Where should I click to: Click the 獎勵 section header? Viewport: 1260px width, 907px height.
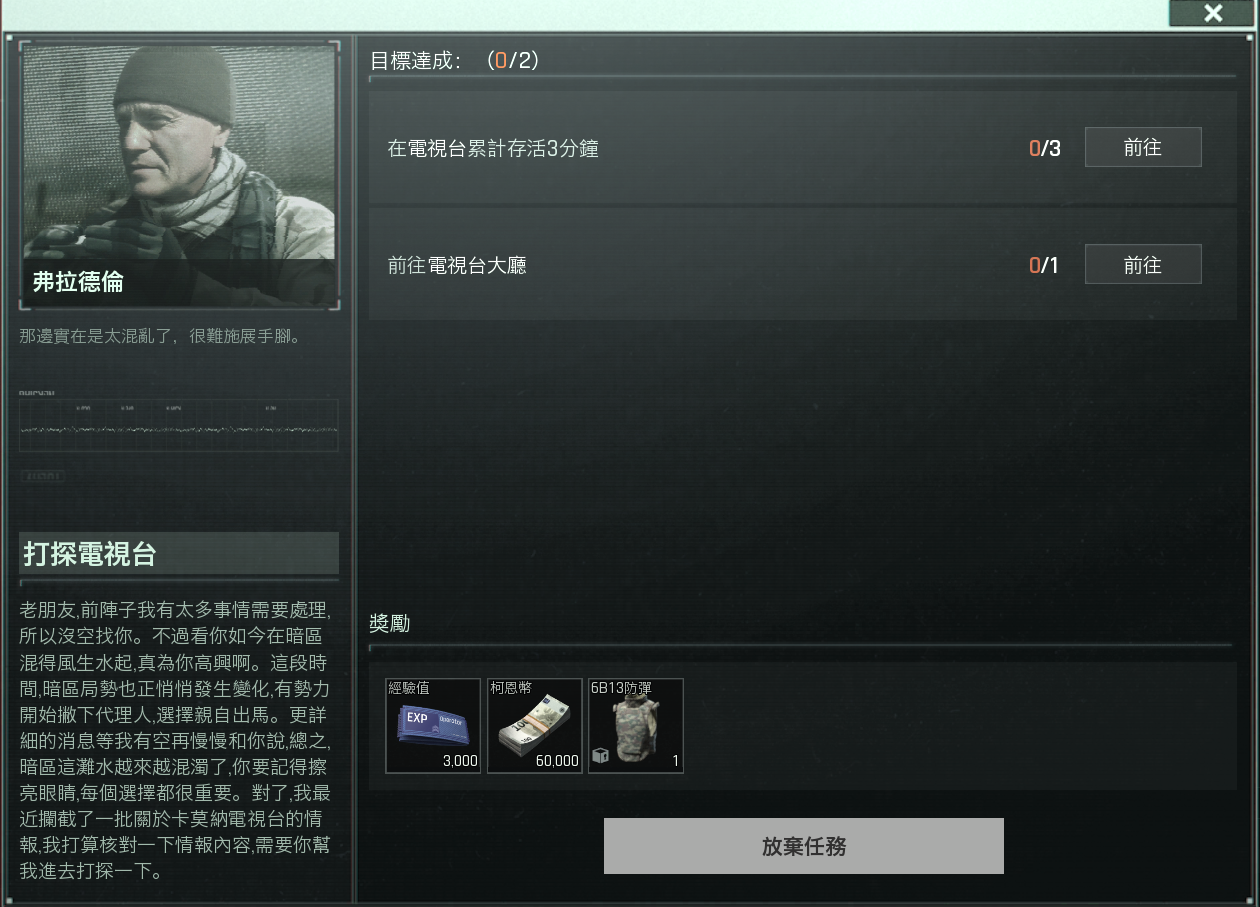pyautogui.click(x=390, y=624)
